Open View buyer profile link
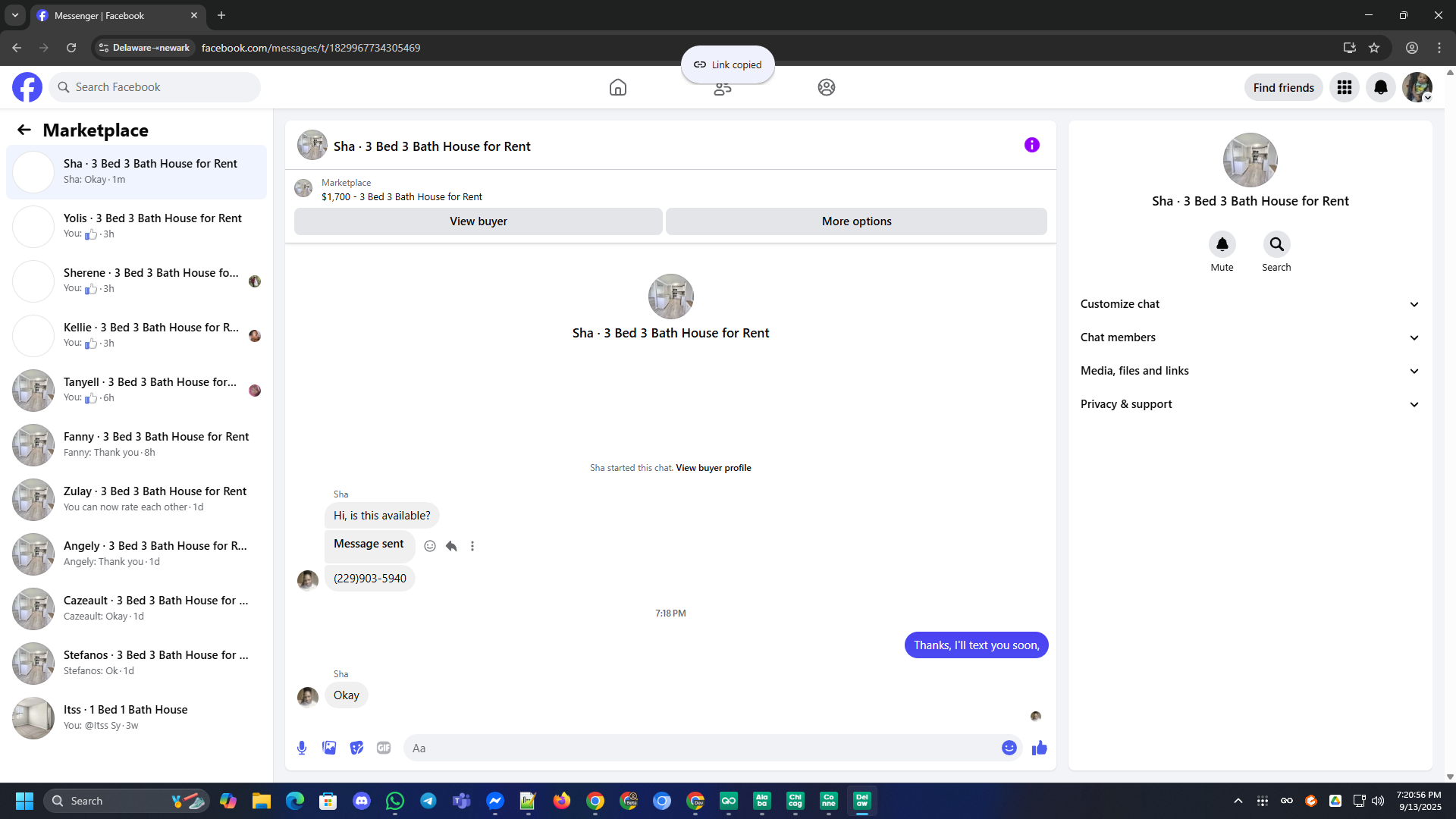 (713, 468)
